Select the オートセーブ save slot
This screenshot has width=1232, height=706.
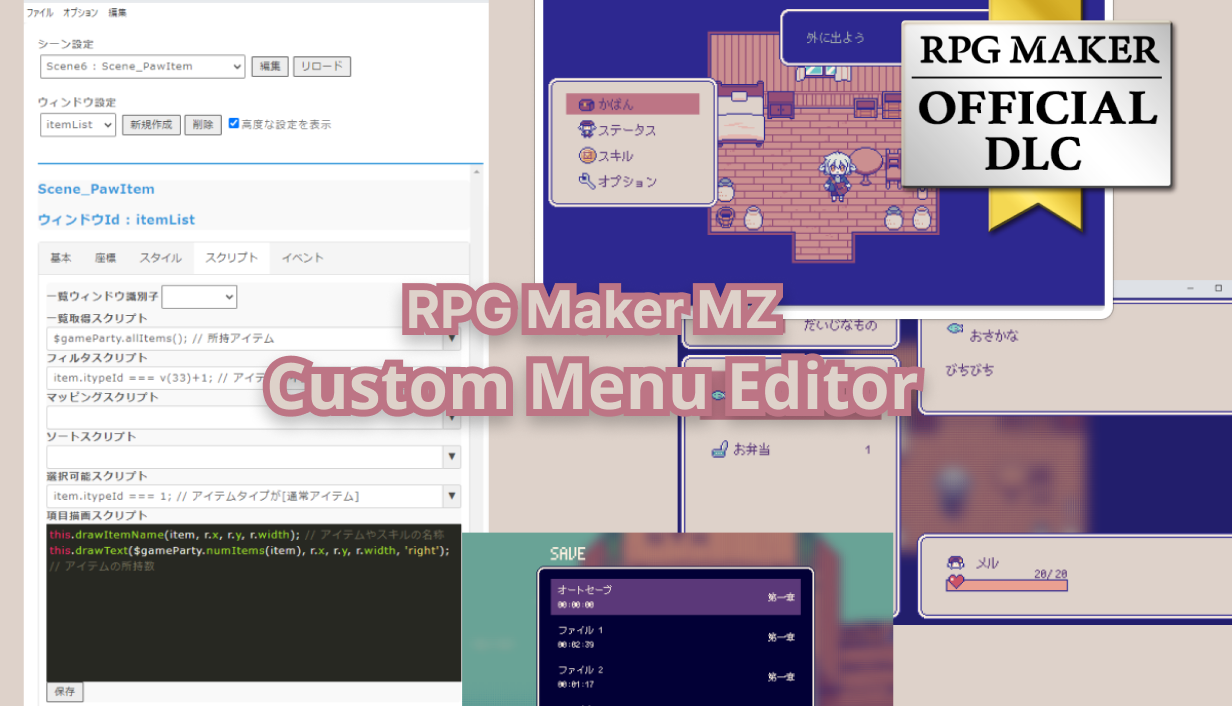point(675,596)
